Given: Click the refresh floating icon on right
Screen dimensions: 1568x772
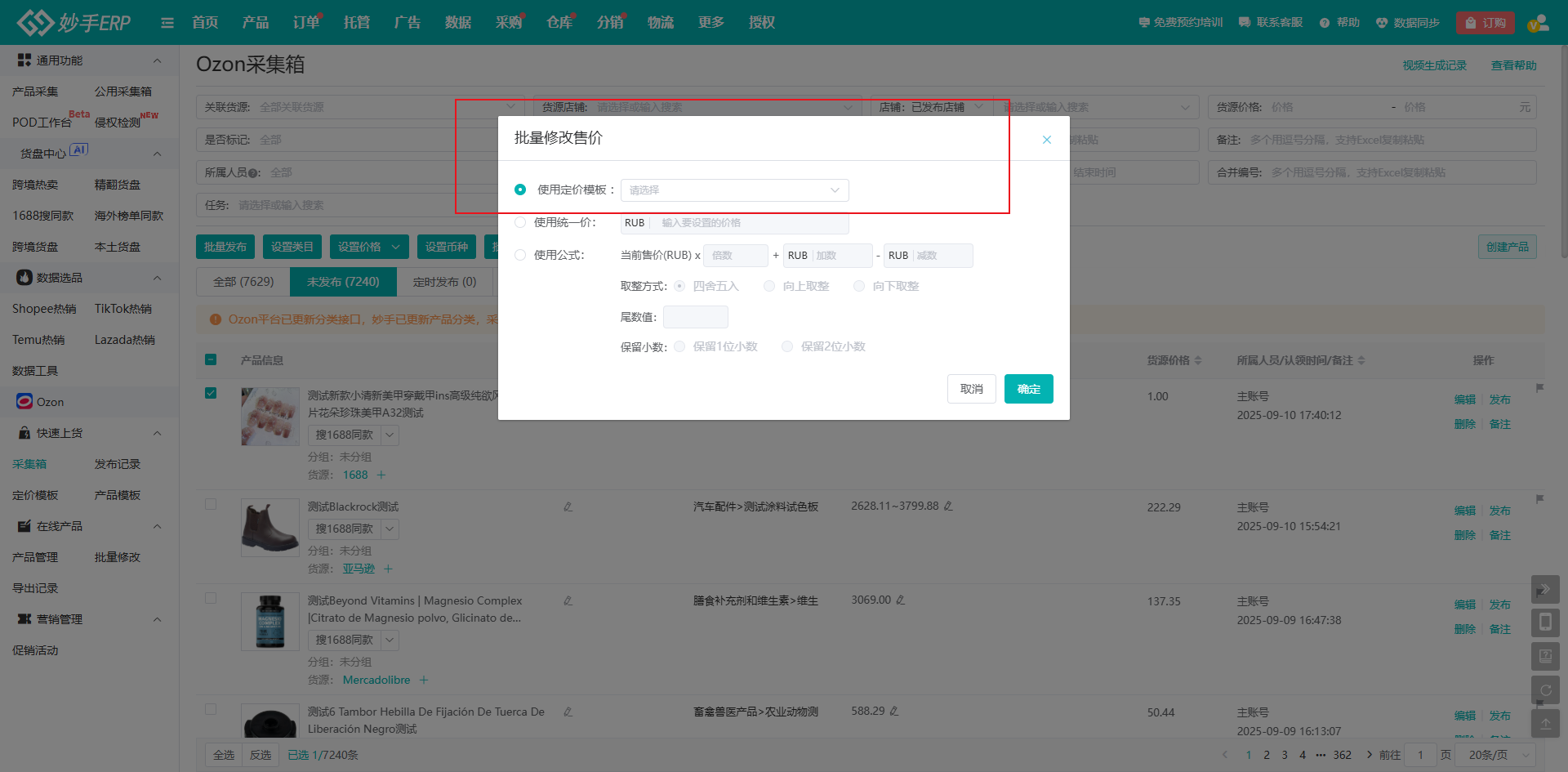Looking at the screenshot, I should pyautogui.click(x=1545, y=689).
